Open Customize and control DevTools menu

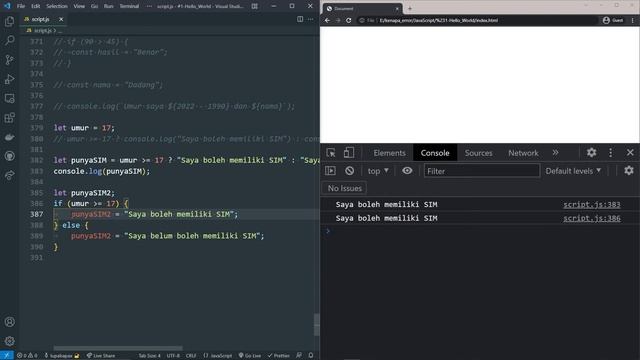(x=611, y=152)
